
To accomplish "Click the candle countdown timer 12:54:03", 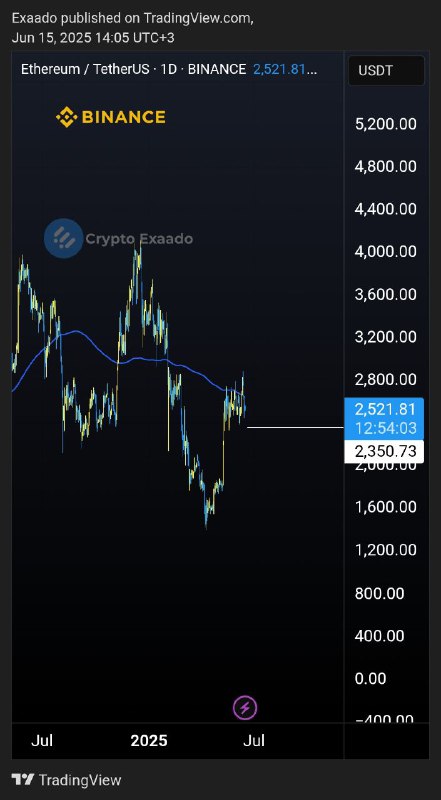I will pyautogui.click(x=386, y=428).
